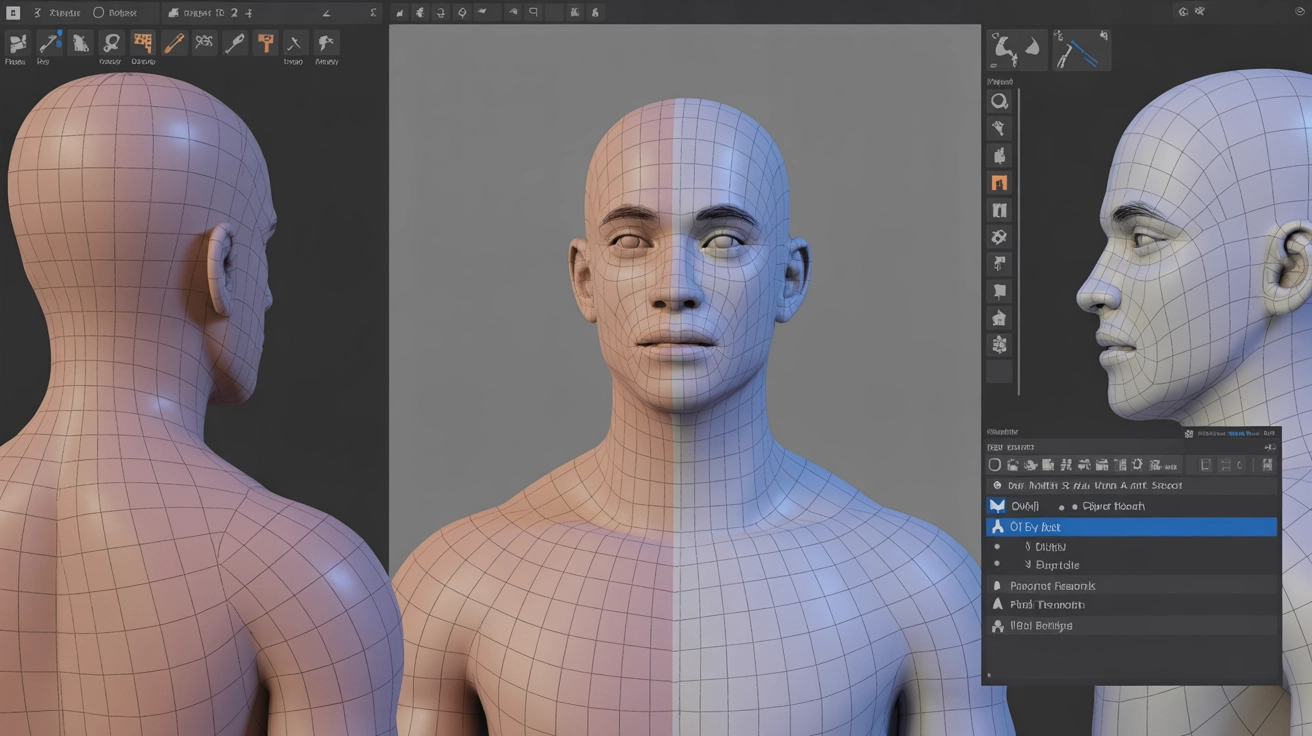This screenshot has width=1312, height=736.
Task: Toggle the dot beside the 'Diuihu' child row
Action: (997, 547)
